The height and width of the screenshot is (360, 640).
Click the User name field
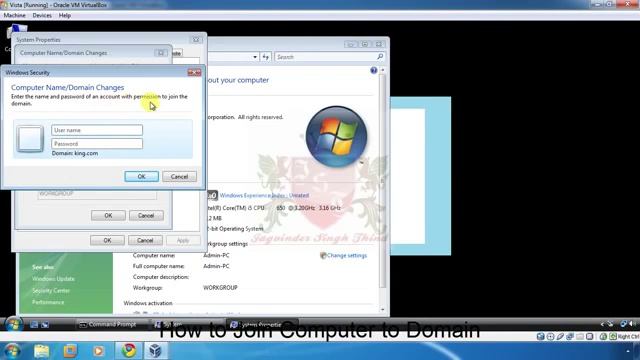pyautogui.click(x=97, y=130)
